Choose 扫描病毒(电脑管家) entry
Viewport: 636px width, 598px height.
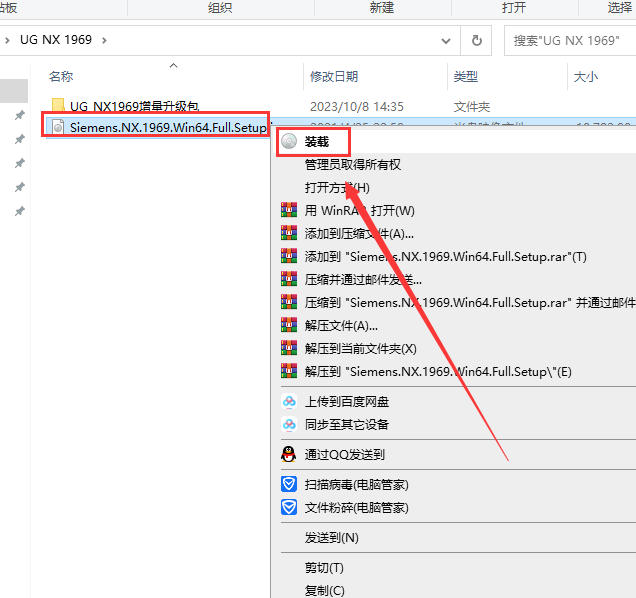tap(357, 485)
